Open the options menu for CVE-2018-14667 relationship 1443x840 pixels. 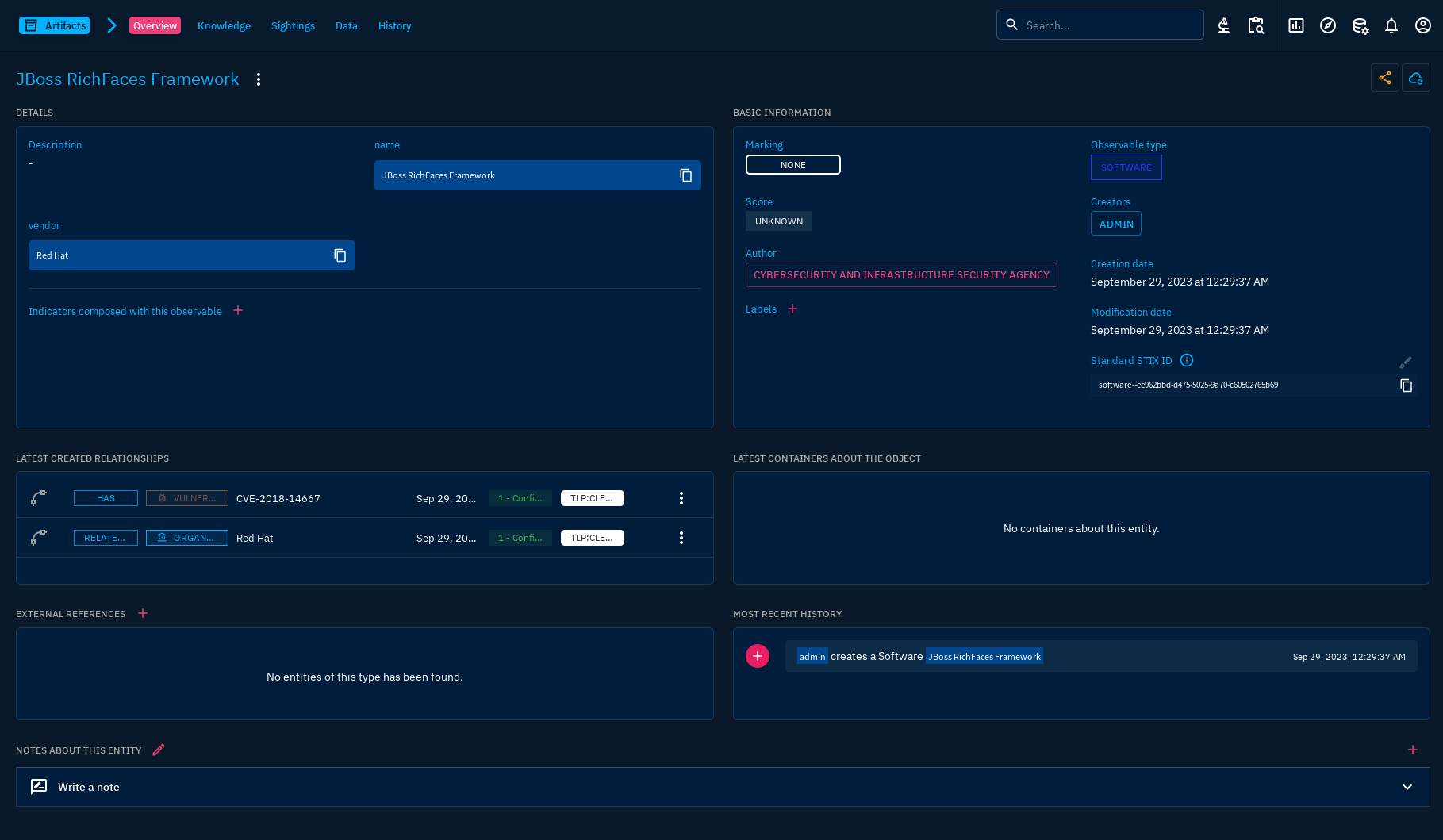[x=681, y=497]
